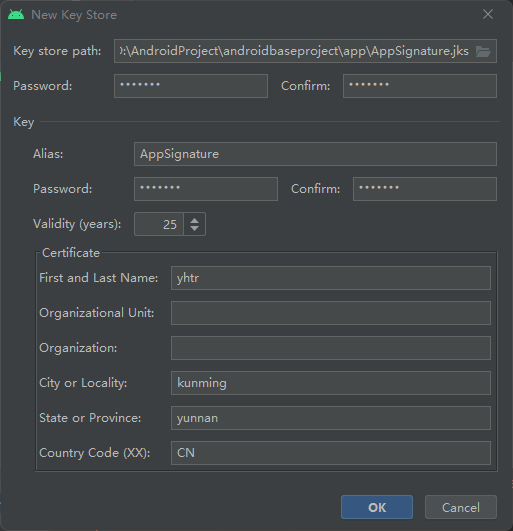This screenshot has width=513, height=531.
Task: Click the empty Organization field
Action: pyautogui.click(x=331, y=348)
